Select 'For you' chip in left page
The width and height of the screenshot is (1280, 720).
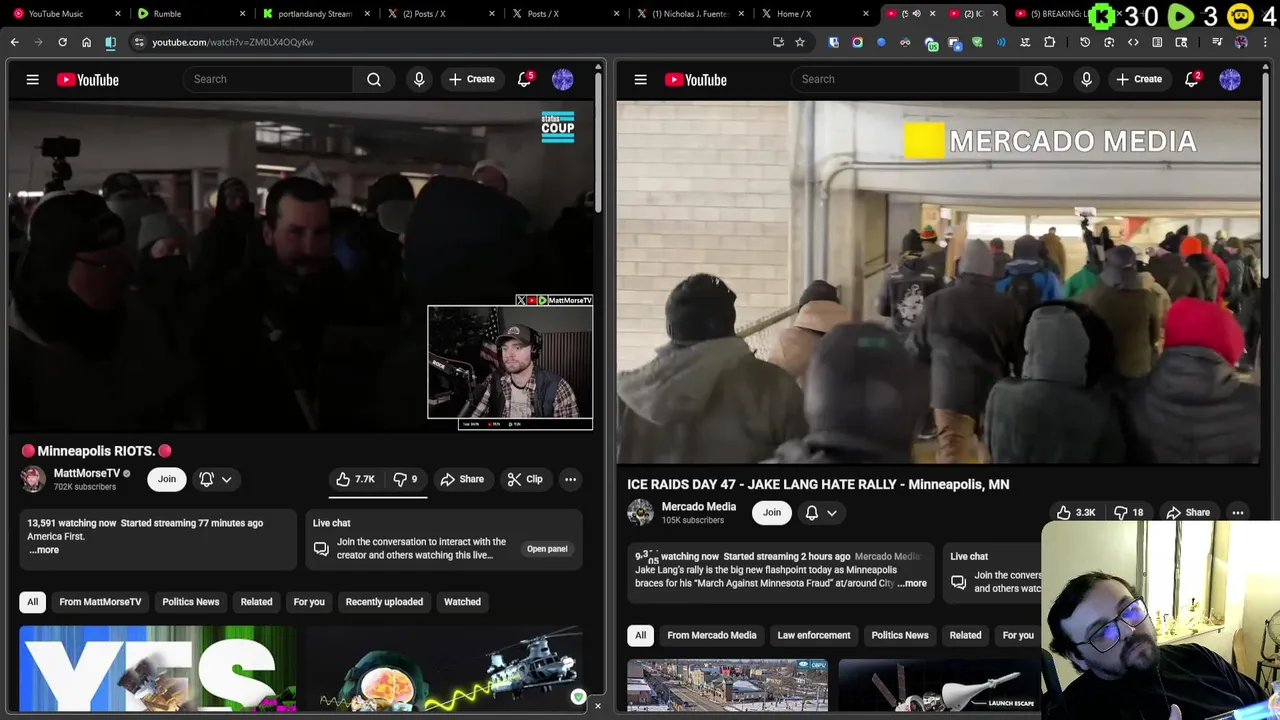pos(309,602)
